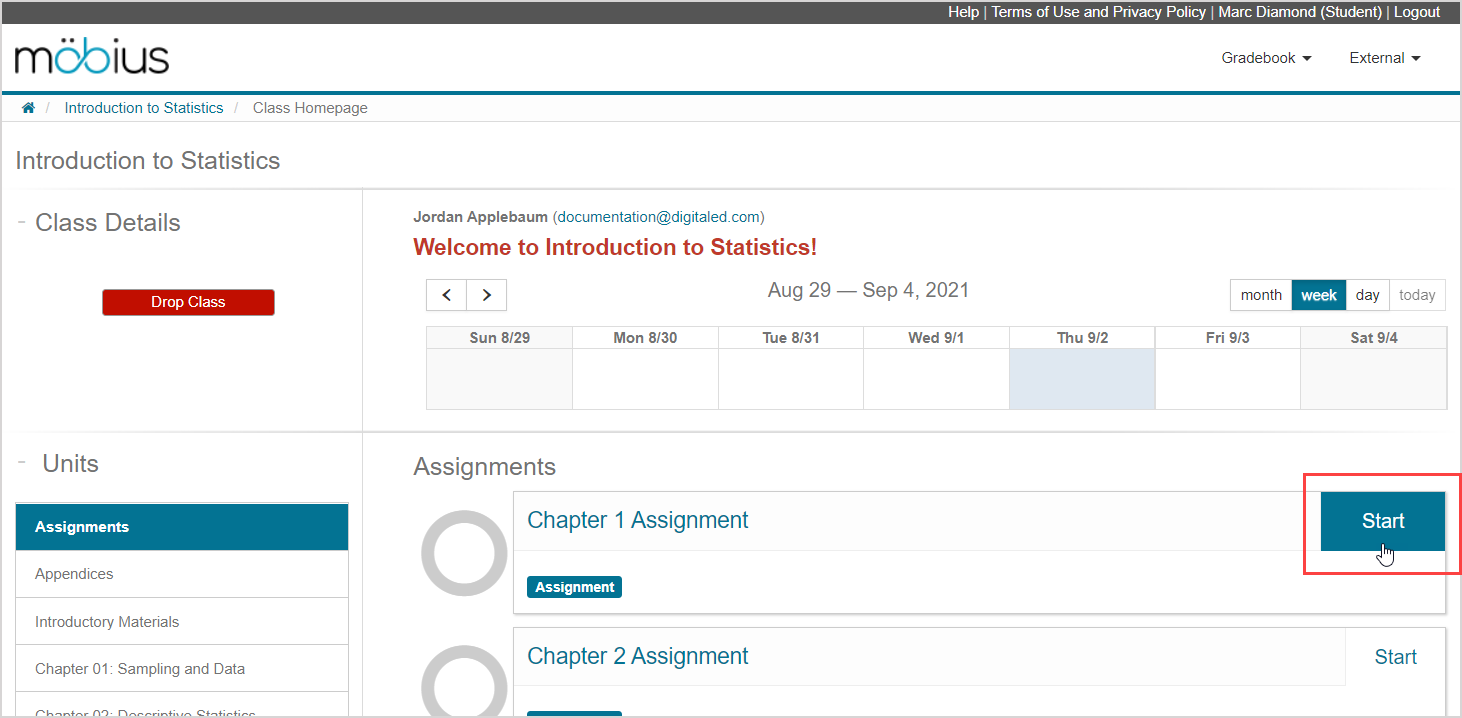The height and width of the screenshot is (718, 1462).
Task: Start the Chapter 1 Assignment
Action: coord(1382,521)
